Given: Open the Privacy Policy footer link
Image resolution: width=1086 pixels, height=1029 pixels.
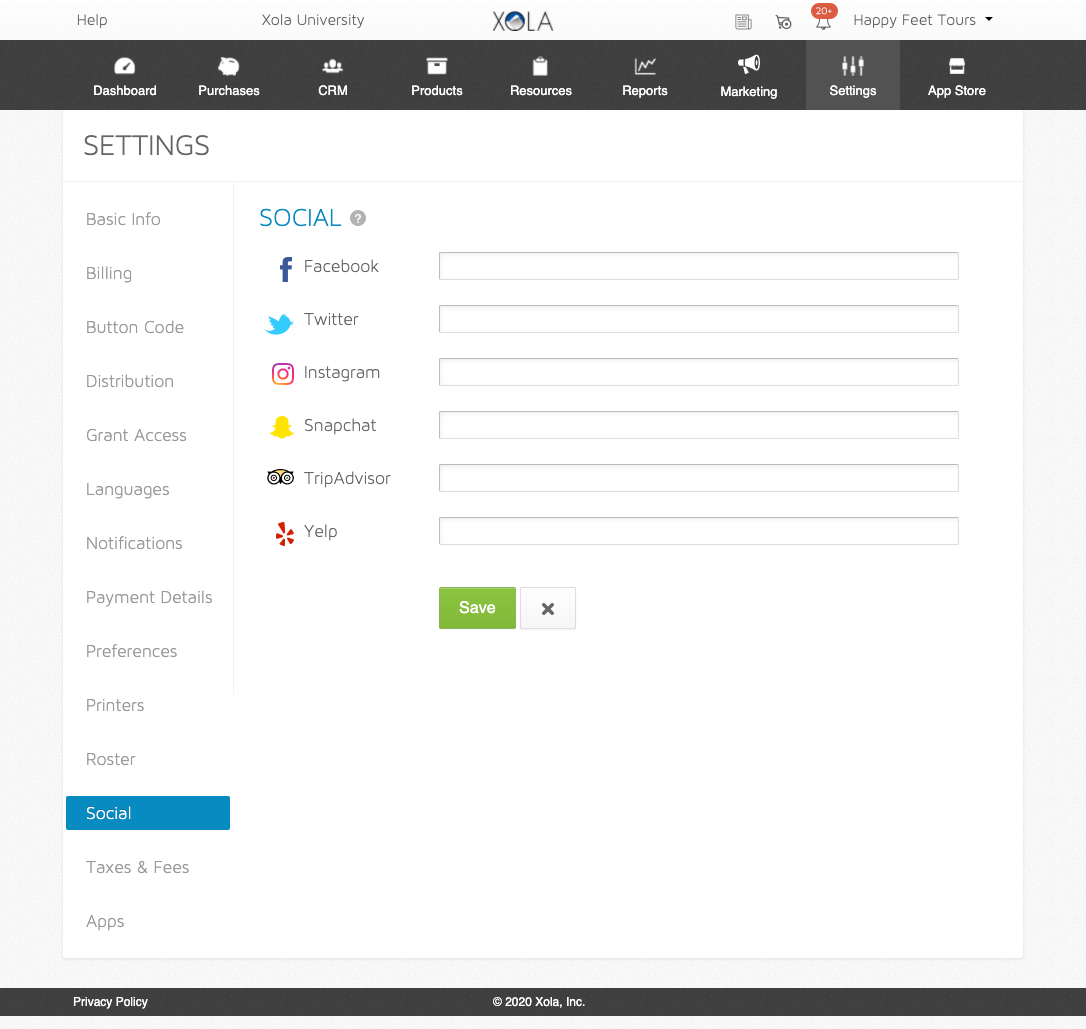Looking at the screenshot, I should (110, 1002).
